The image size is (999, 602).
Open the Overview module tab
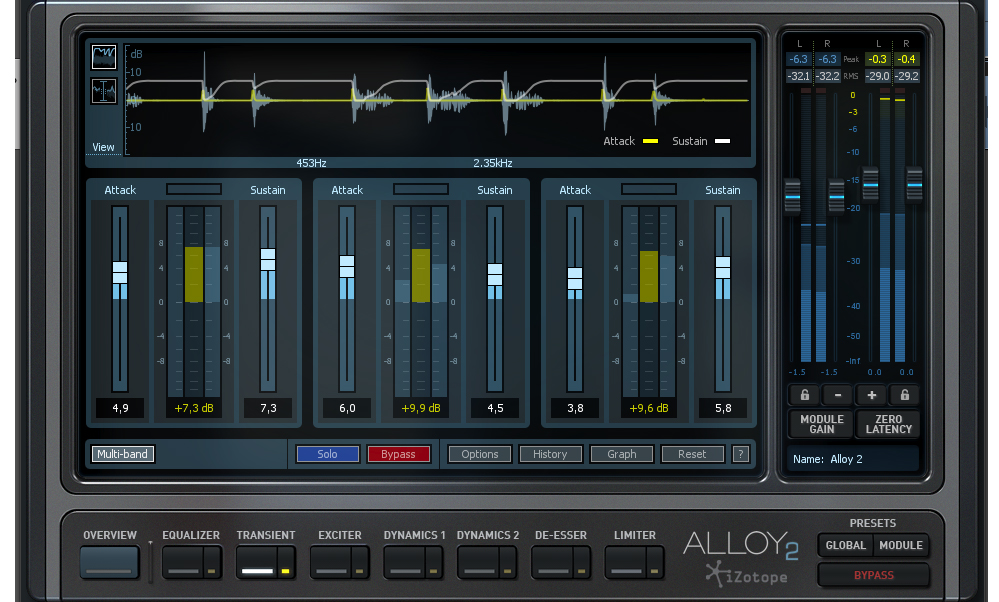tap(110, 562)
